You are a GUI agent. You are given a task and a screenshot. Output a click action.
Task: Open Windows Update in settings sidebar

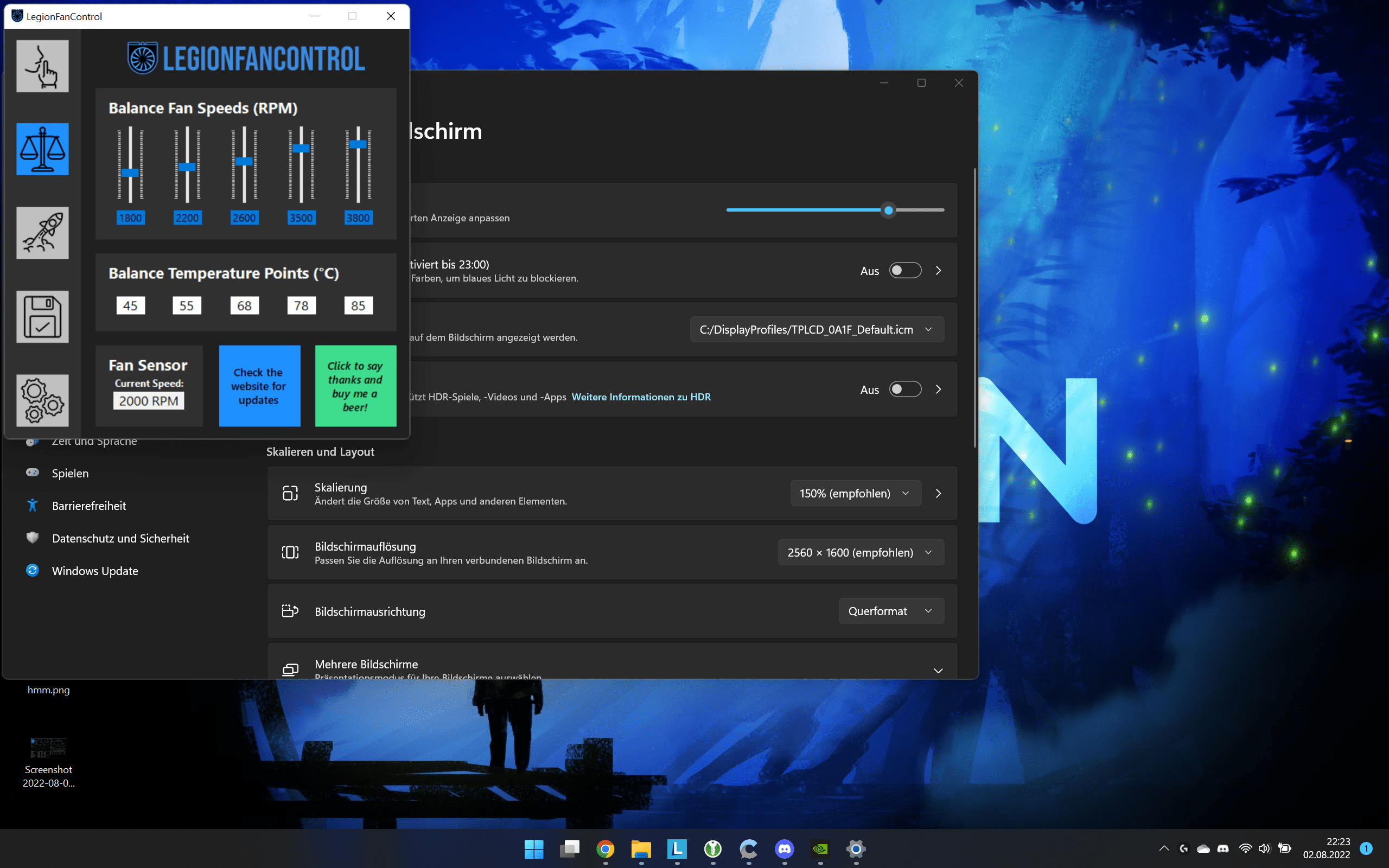point(95,571)
